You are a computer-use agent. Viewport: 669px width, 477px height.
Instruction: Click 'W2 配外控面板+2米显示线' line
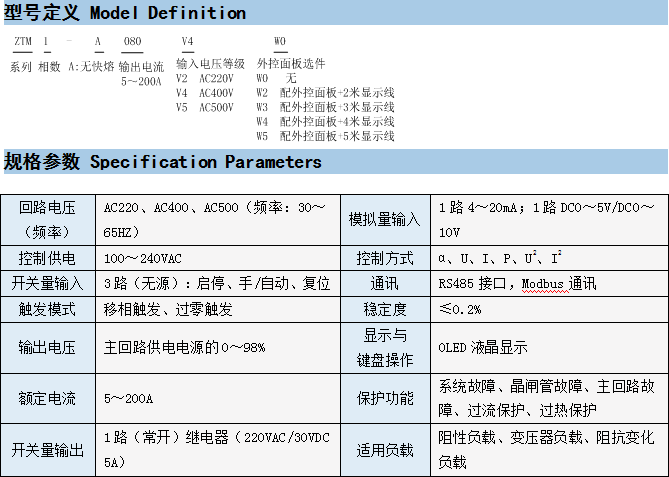click(326, 93)
